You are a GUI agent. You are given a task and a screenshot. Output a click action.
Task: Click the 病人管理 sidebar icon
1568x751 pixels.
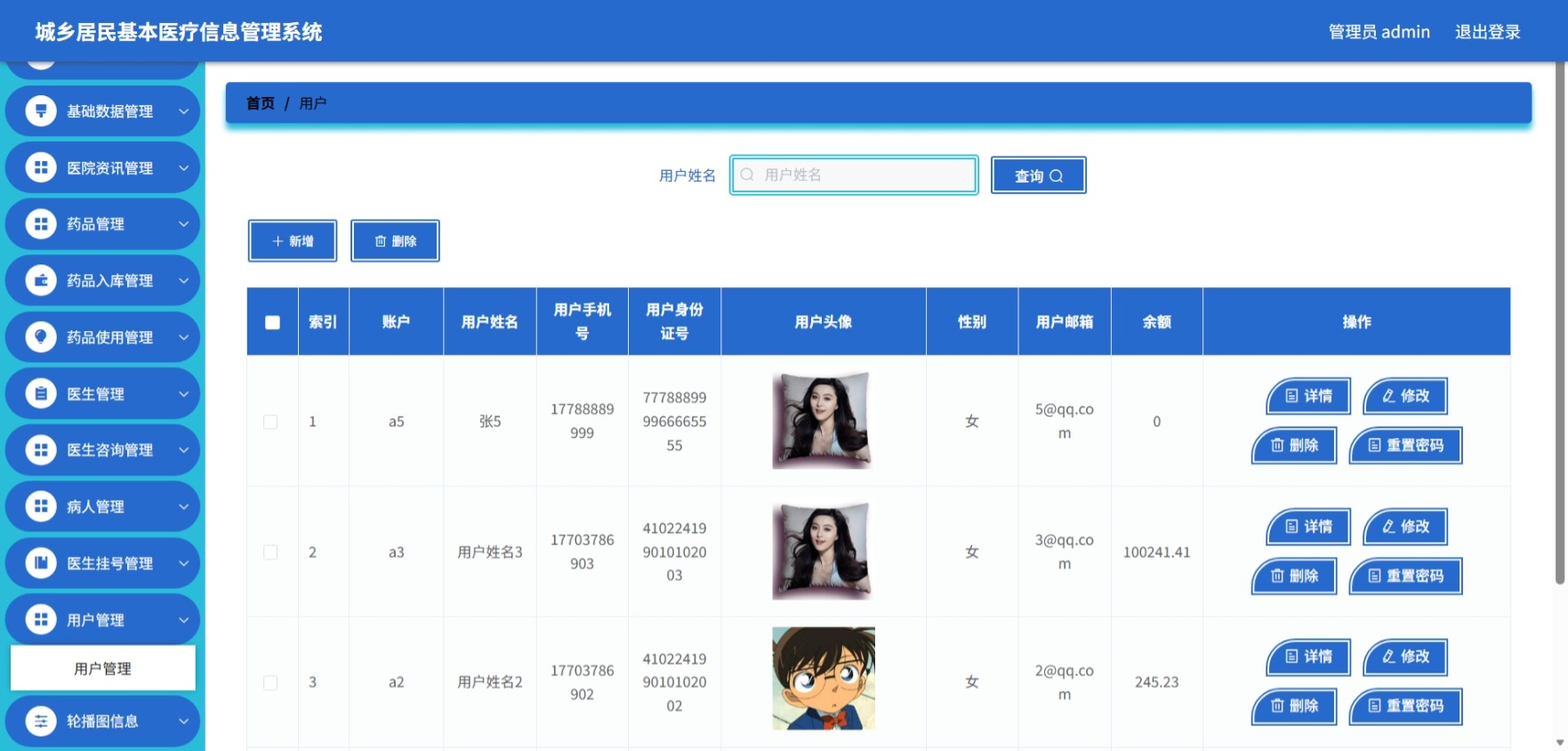(41, 506)
